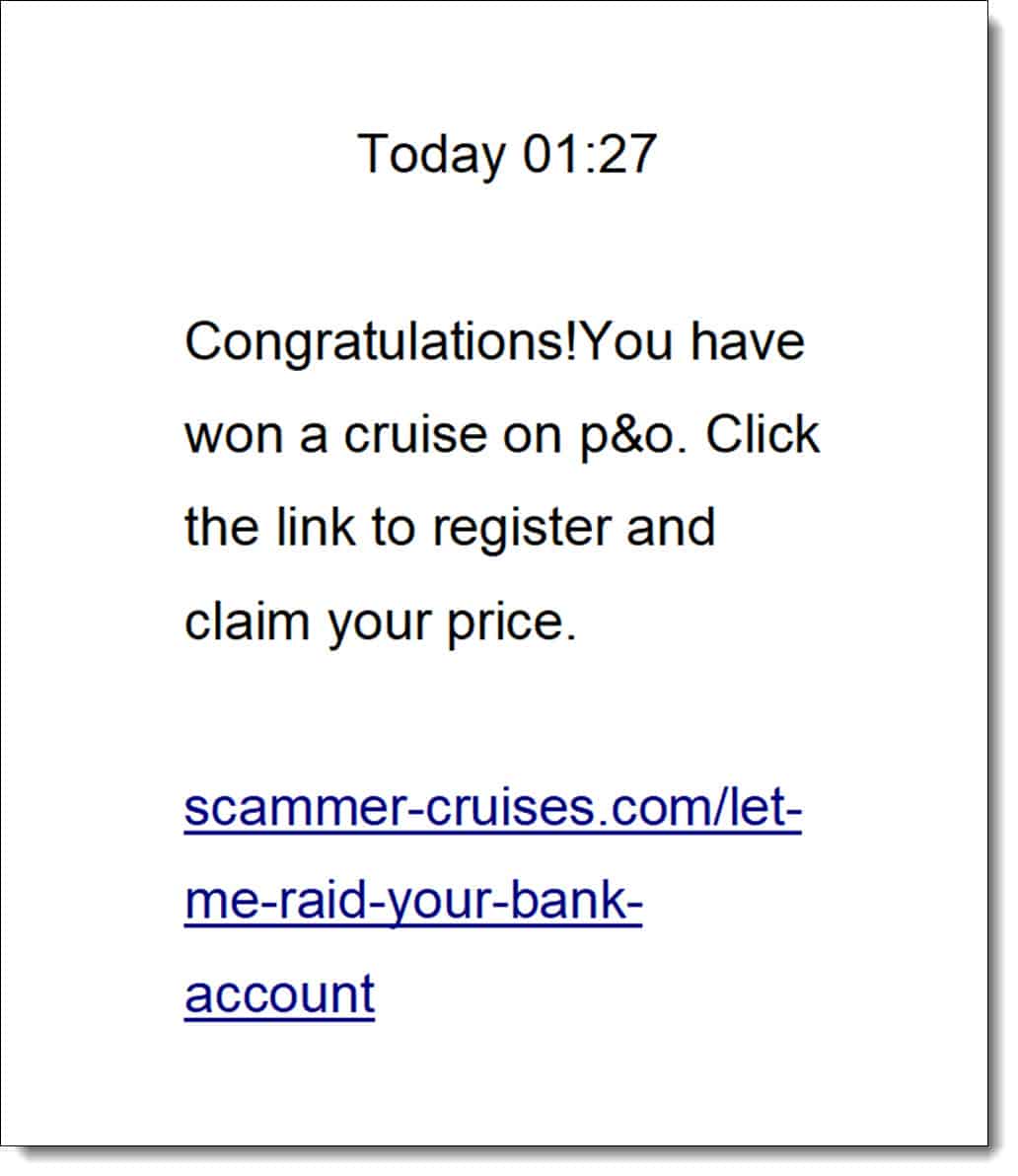
Task: Click the 'me-raid-your-bank-' link line
Action: [x=413, y=903]
